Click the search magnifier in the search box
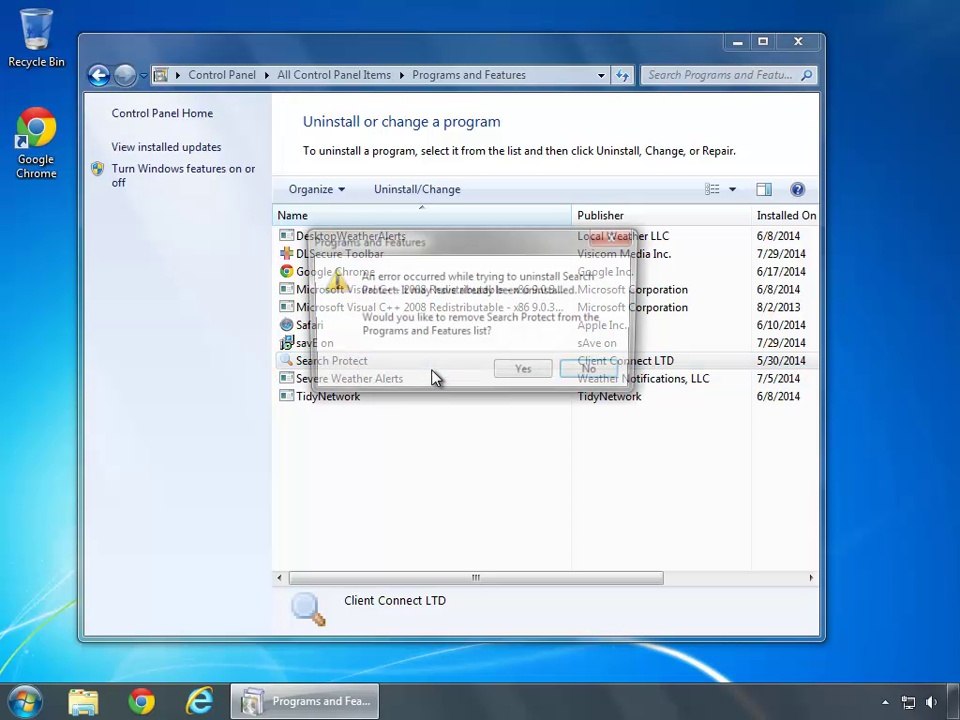 coord(806,75)
